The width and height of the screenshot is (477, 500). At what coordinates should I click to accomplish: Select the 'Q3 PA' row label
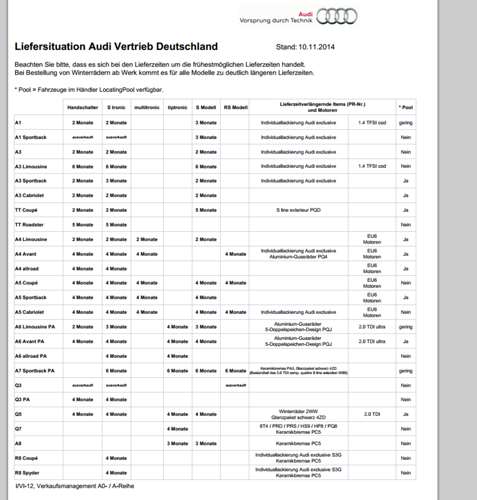point(22,400)
